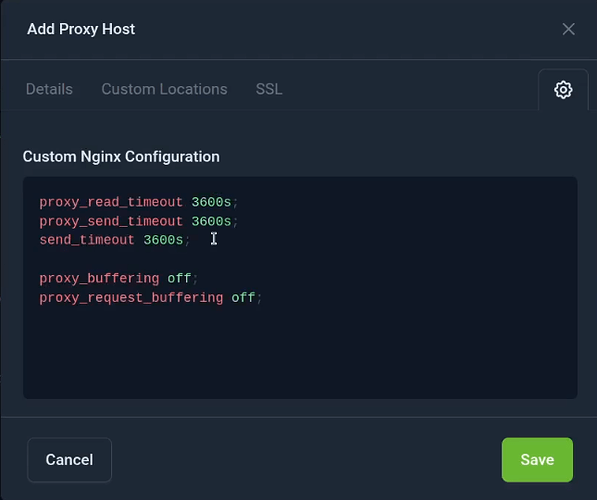Switch to the Details tab
The image size is (597, 500).
tap(49, 89)
